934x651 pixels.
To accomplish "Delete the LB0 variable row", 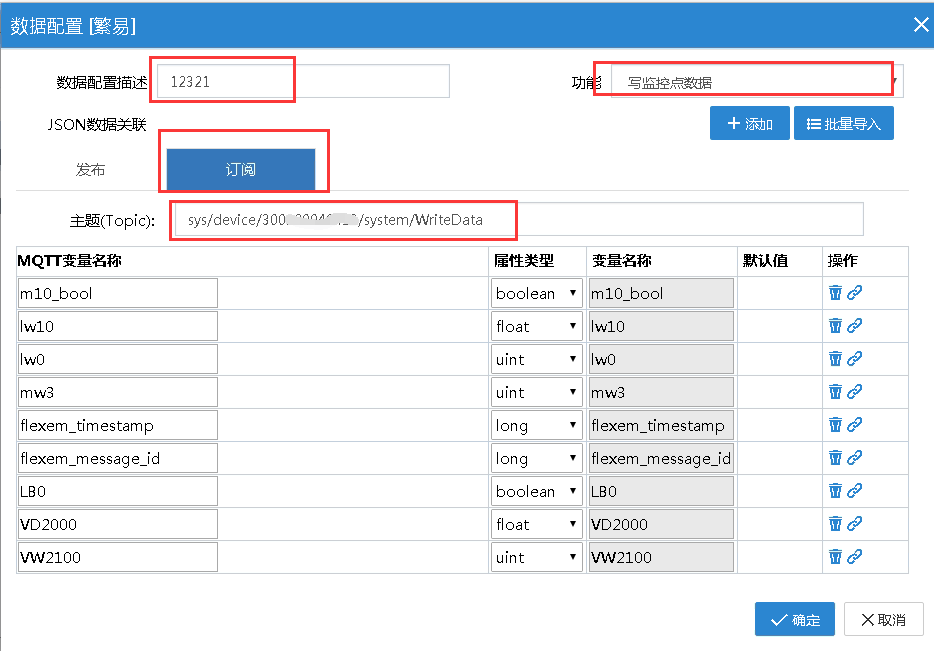I will point(835,491).
